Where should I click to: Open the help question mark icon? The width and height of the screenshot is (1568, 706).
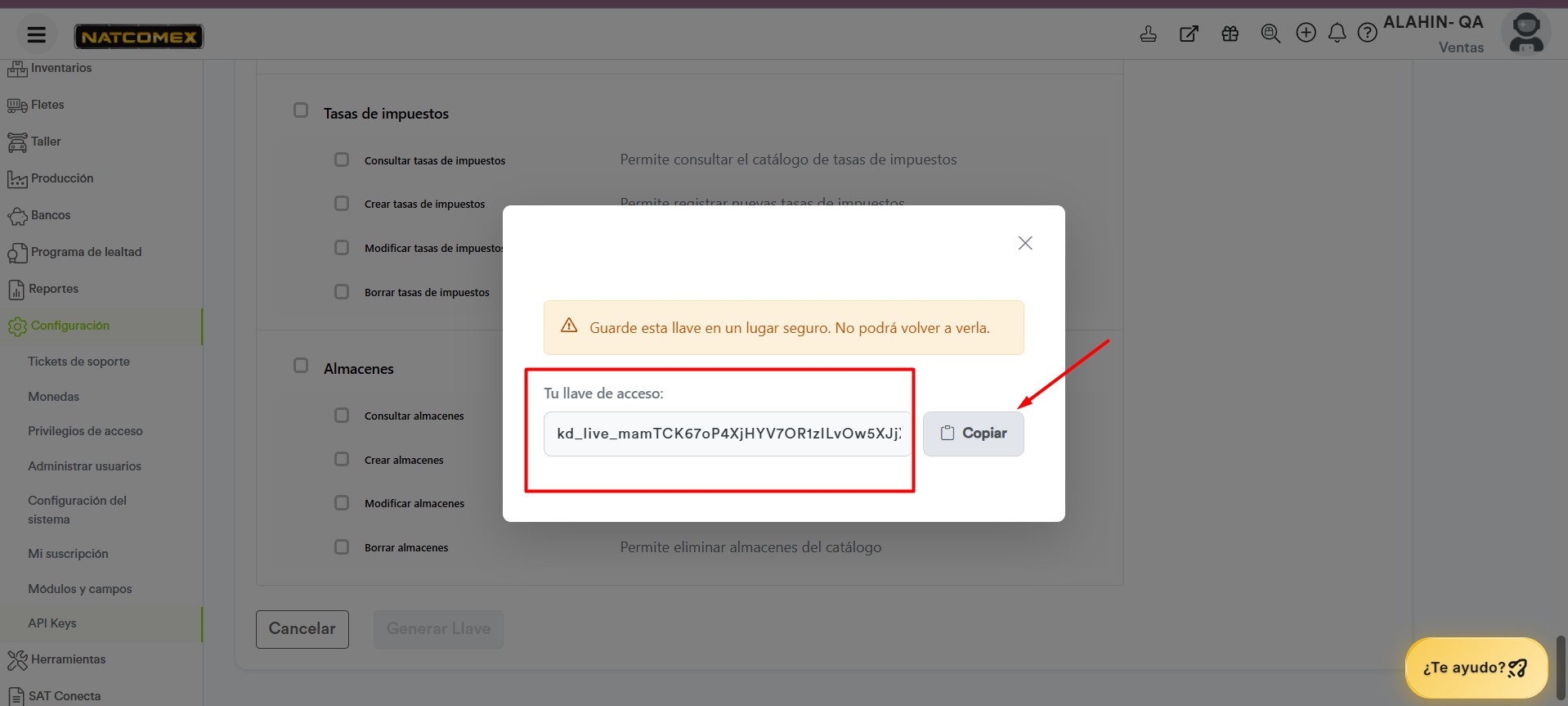pyautogui.click(x=1367, y=33)
